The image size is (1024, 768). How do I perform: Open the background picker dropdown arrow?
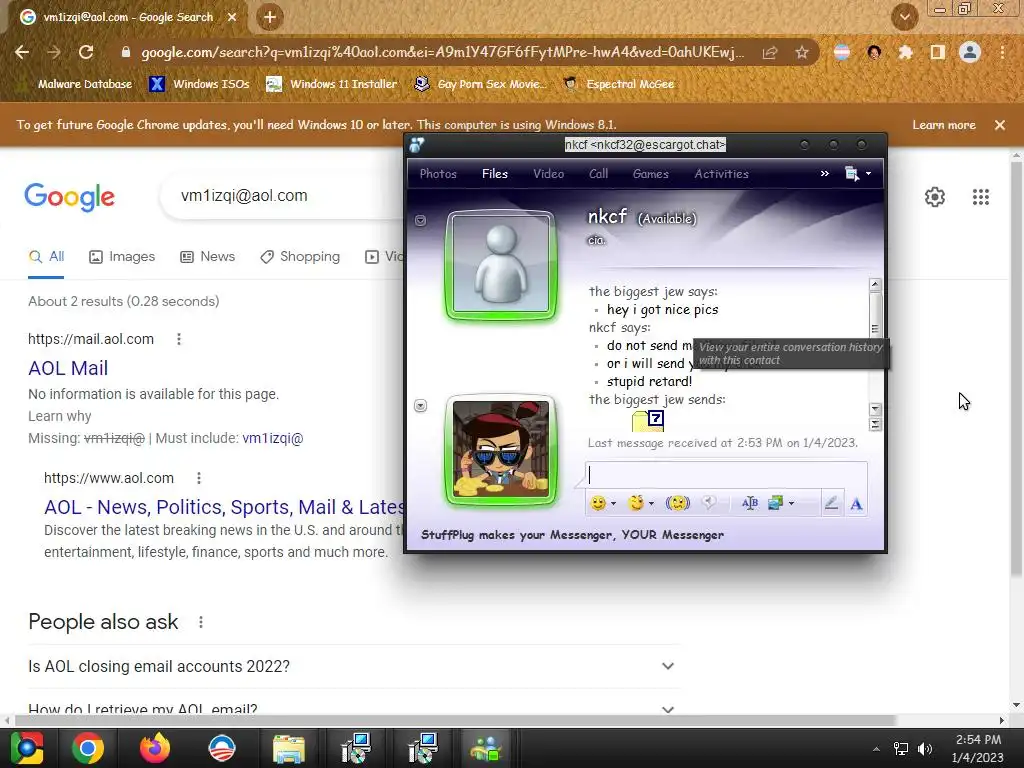point(792,504)
